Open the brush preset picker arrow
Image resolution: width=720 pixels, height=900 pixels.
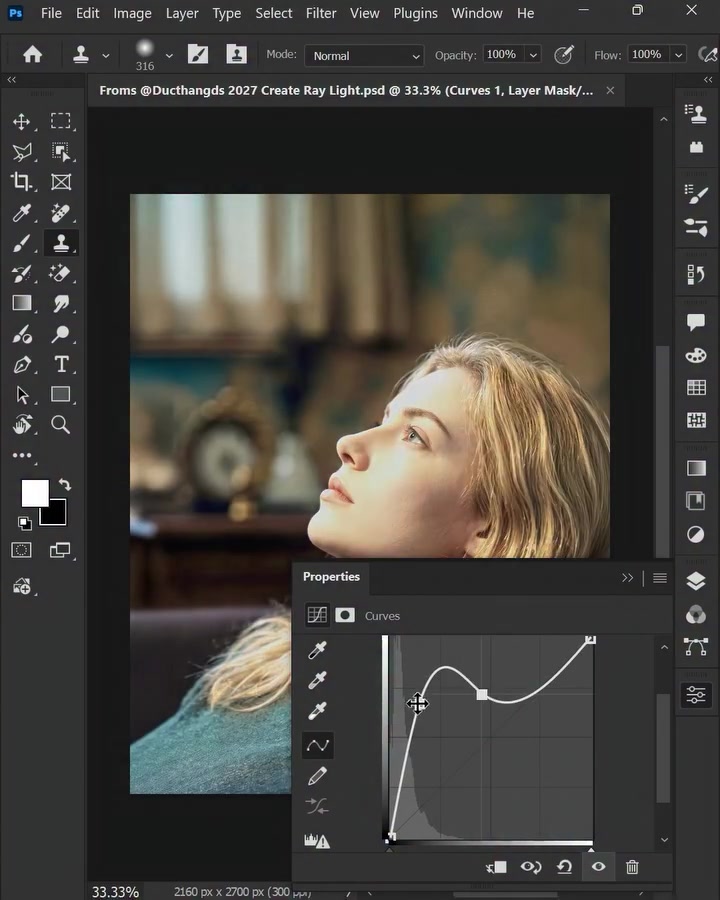(169, 56)
